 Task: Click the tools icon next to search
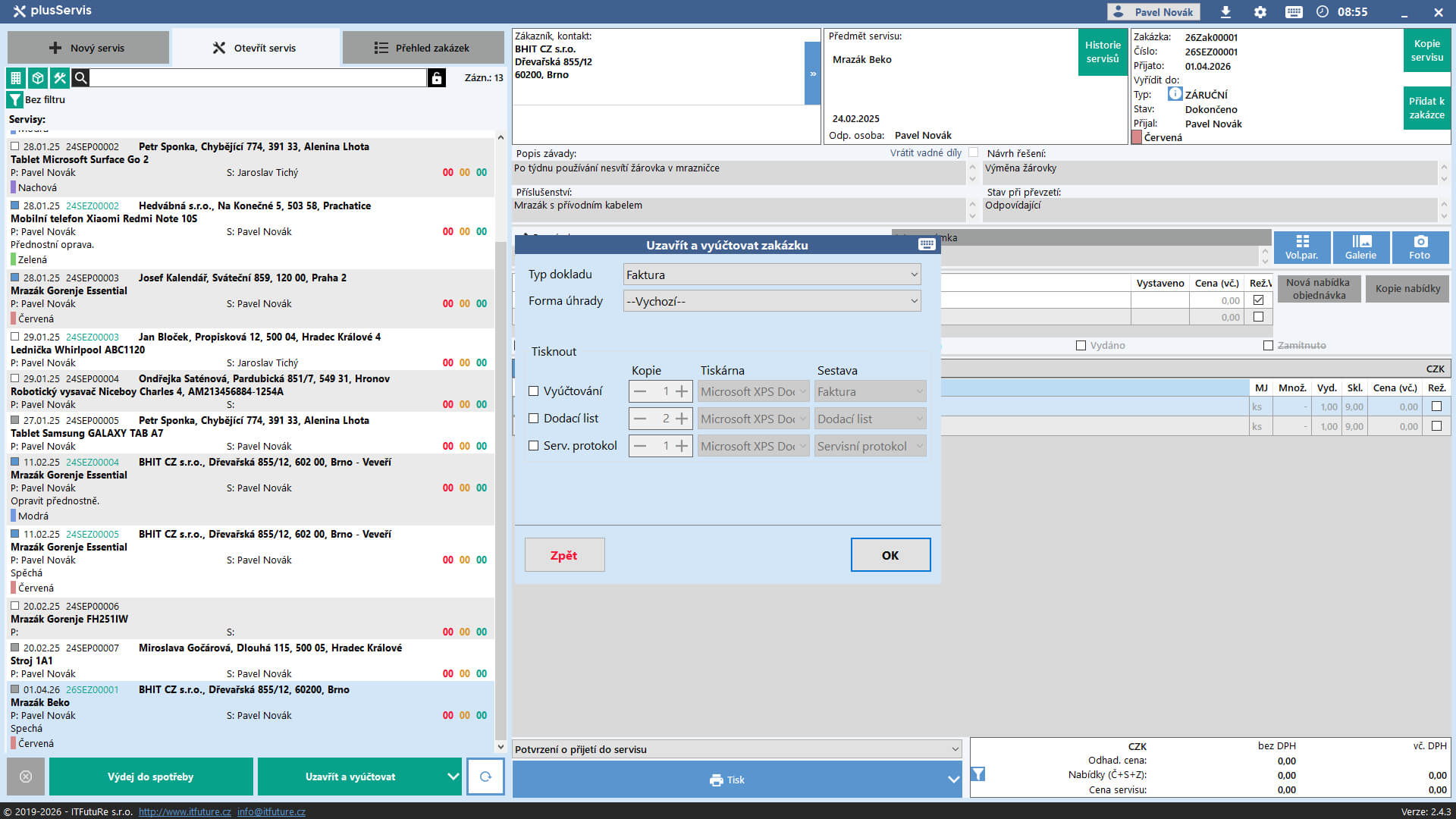point(59,78)
